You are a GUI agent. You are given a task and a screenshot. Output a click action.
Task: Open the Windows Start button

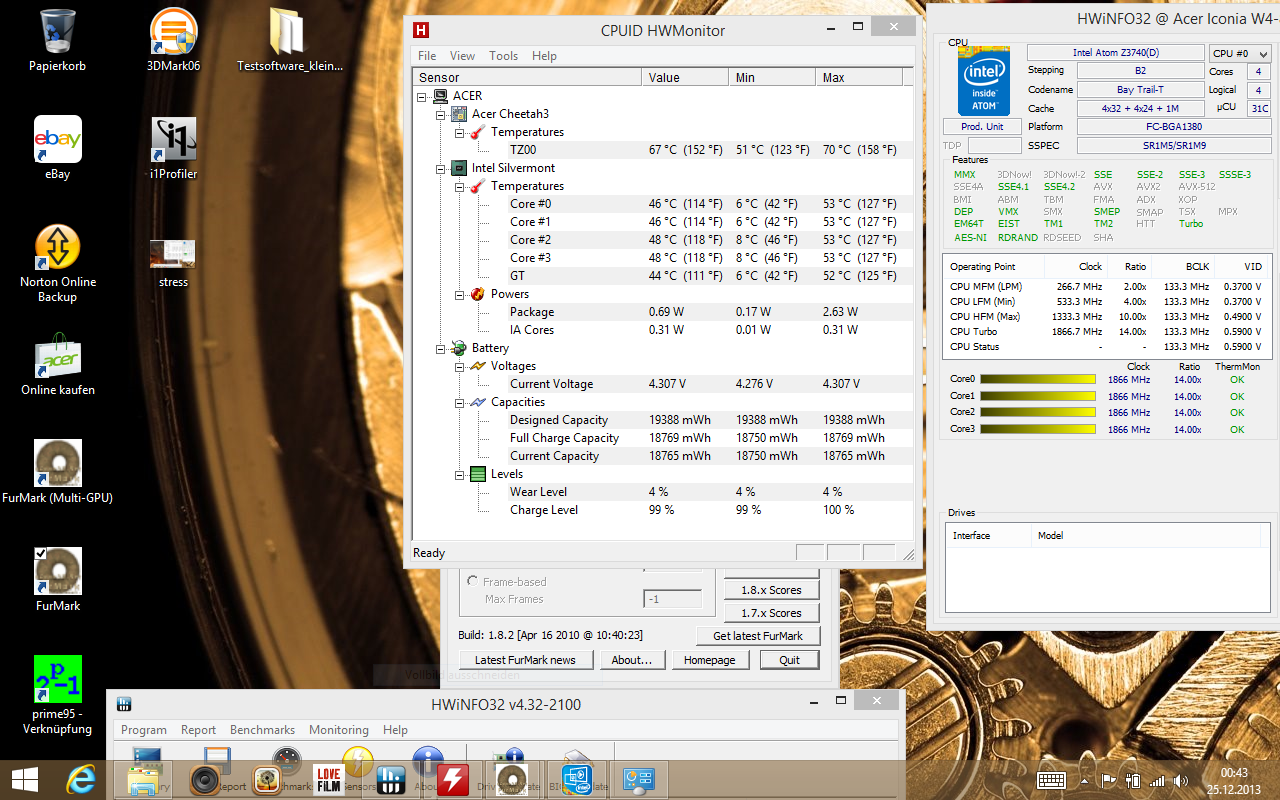tap(25, 779)
